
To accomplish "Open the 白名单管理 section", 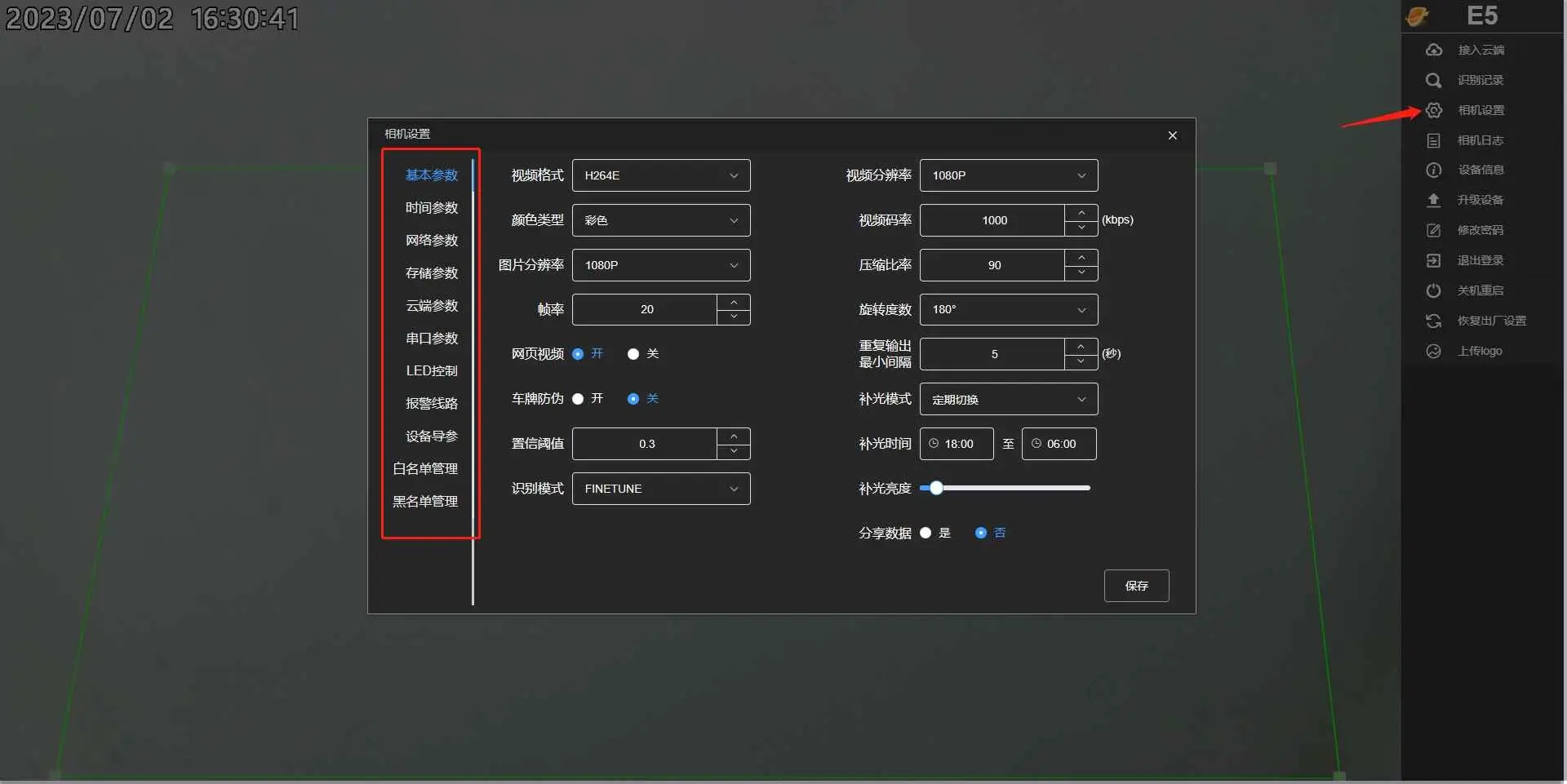I will pyautogui.click(x=426, y=468).
